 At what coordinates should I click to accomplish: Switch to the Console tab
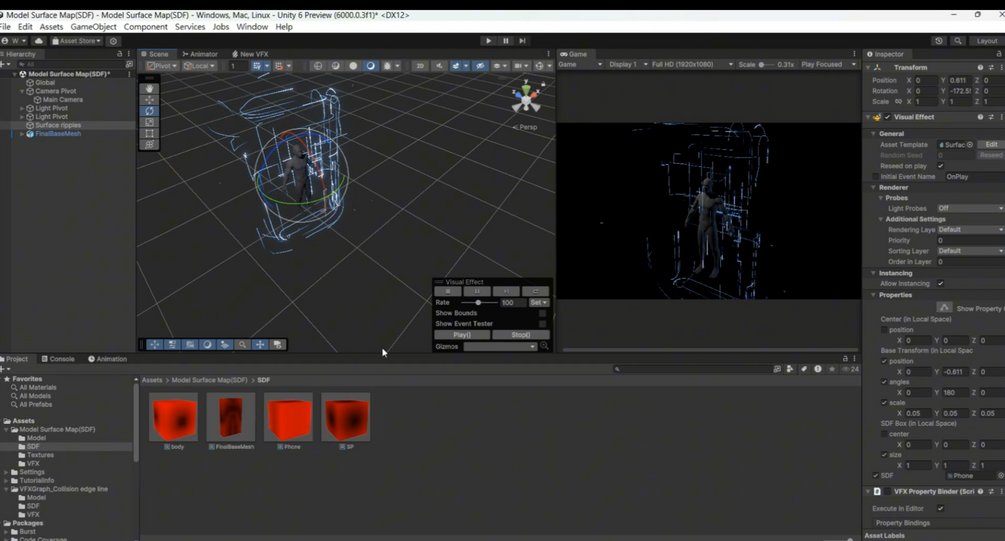(x=58, y=359)
